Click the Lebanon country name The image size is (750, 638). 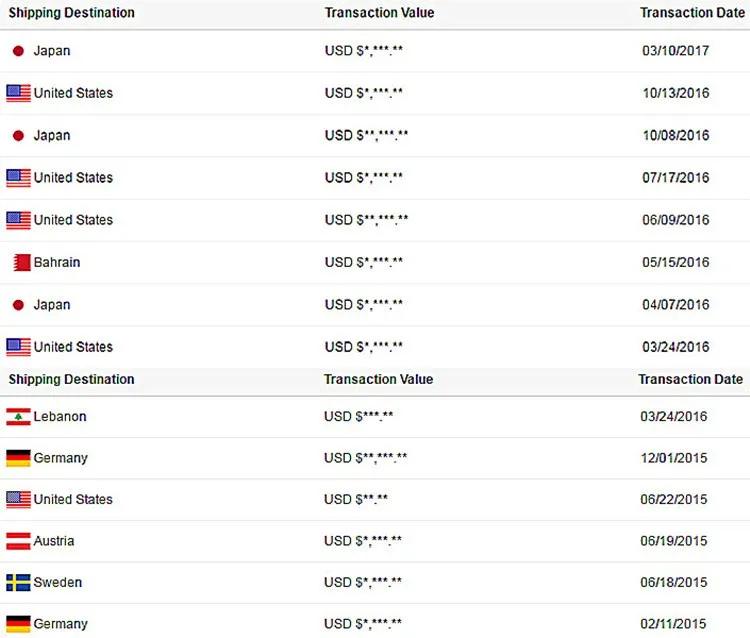[x=60, y=416]
